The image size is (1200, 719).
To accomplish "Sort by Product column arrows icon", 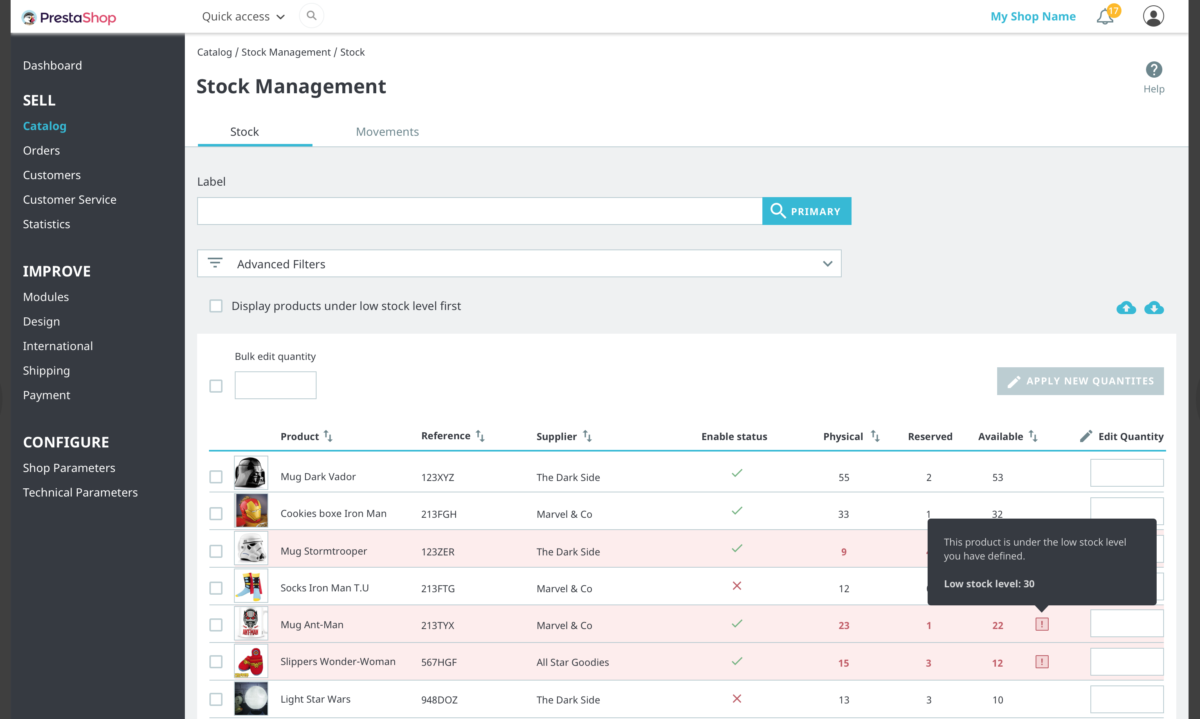I will coord(328,437).
